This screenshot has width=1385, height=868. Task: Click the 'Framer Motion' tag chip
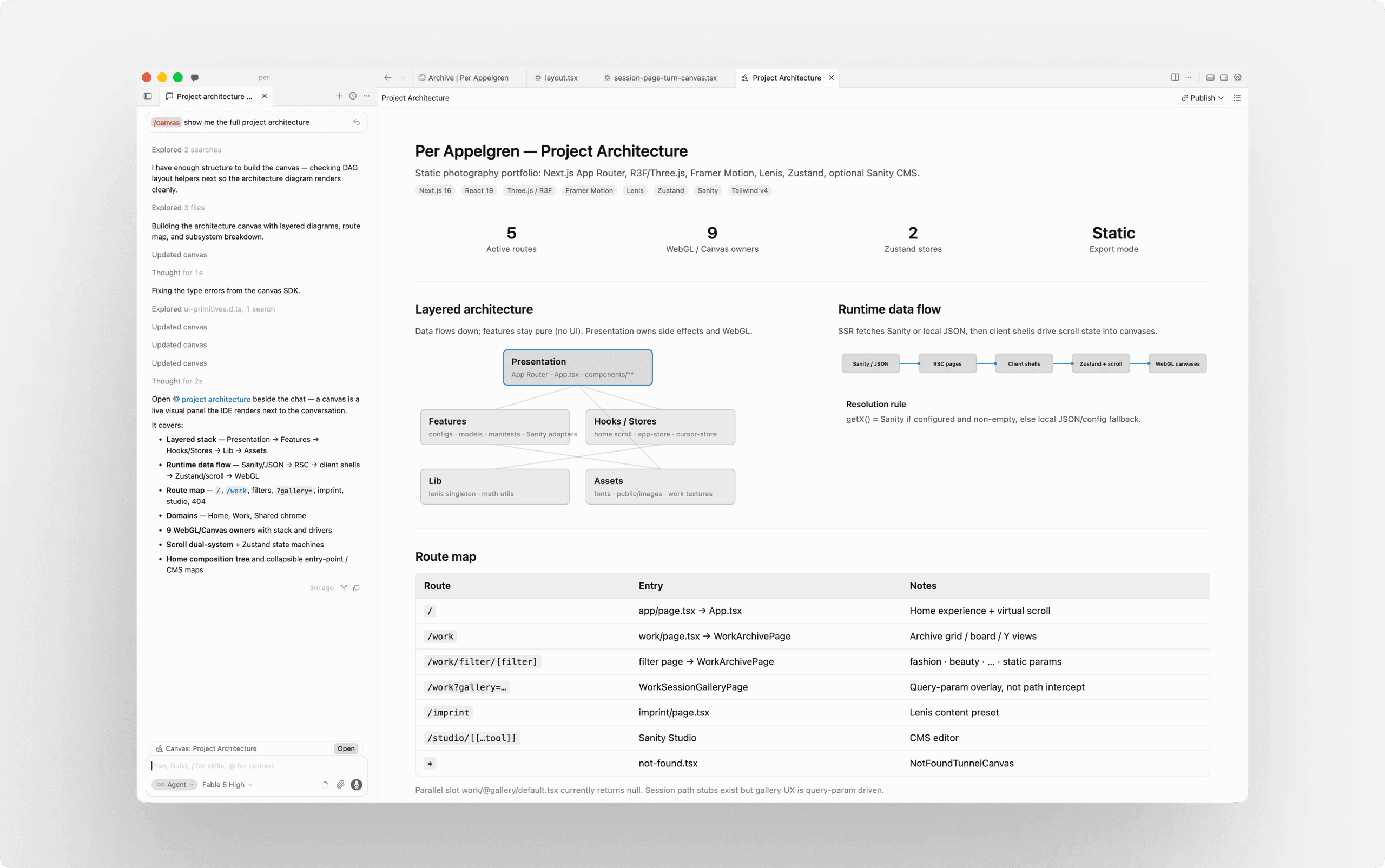(x=589, y=190)
